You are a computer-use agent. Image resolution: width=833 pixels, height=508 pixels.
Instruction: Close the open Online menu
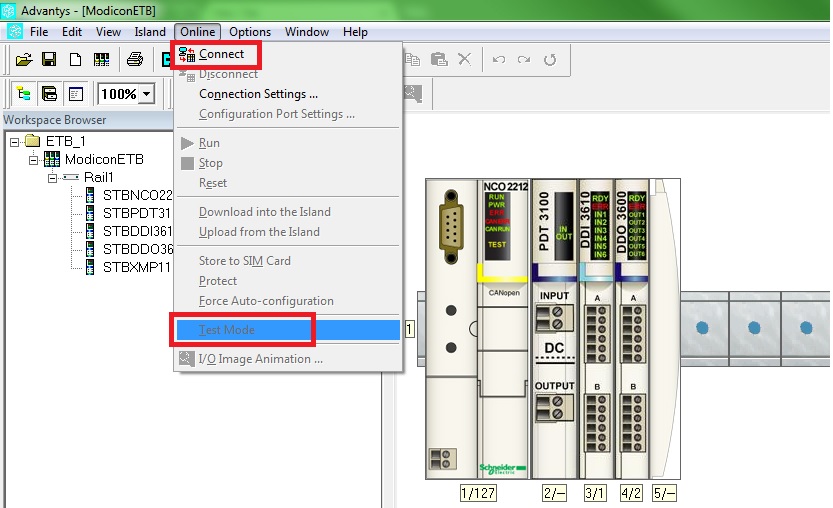198,32
